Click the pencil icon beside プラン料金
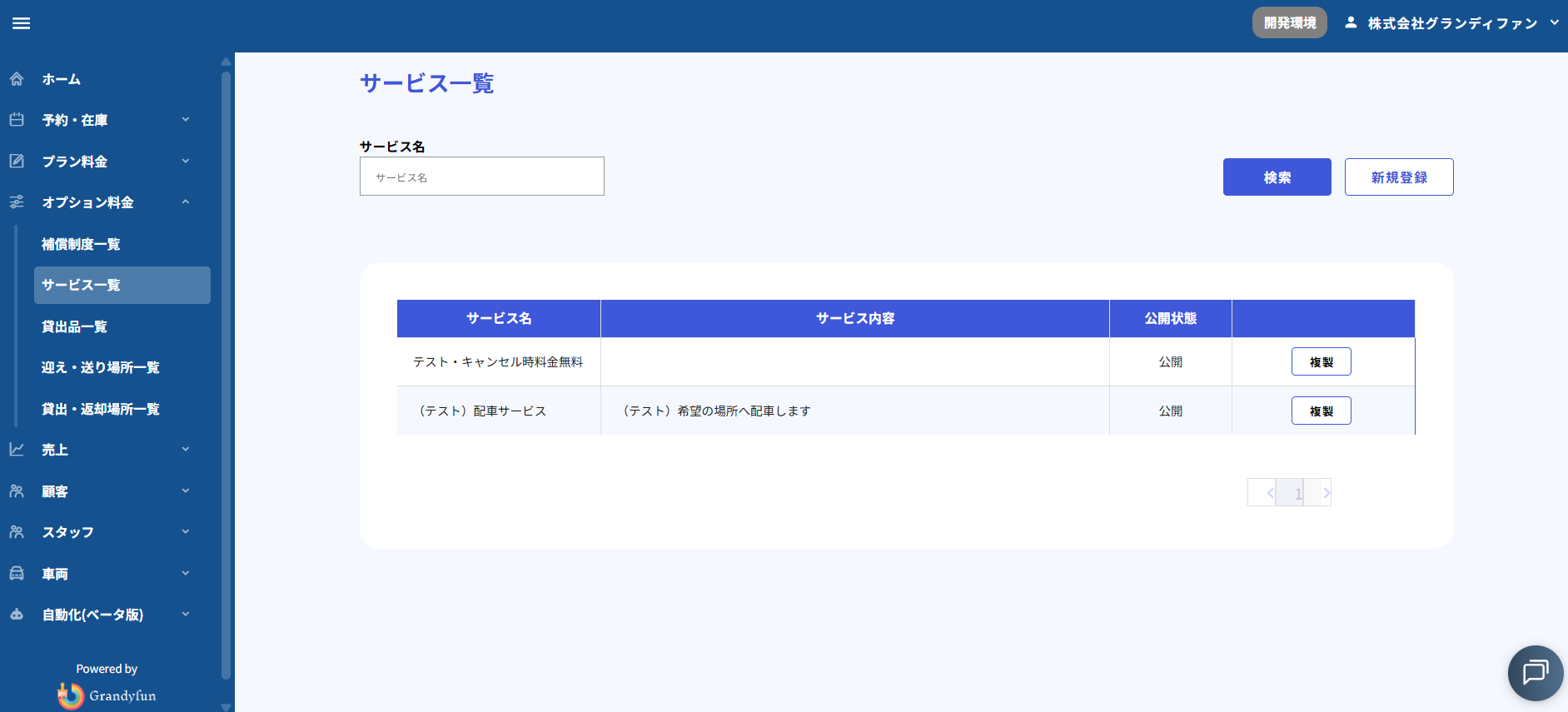Image resolution: width=1568 pixels, height=712 pixels. click(17, 161)
